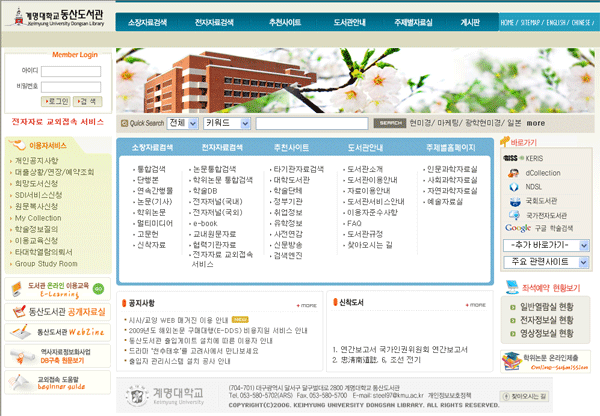Open 학술DB under 전자자료검색
Screen dimensions: 600x416
(x=205, y=191)
